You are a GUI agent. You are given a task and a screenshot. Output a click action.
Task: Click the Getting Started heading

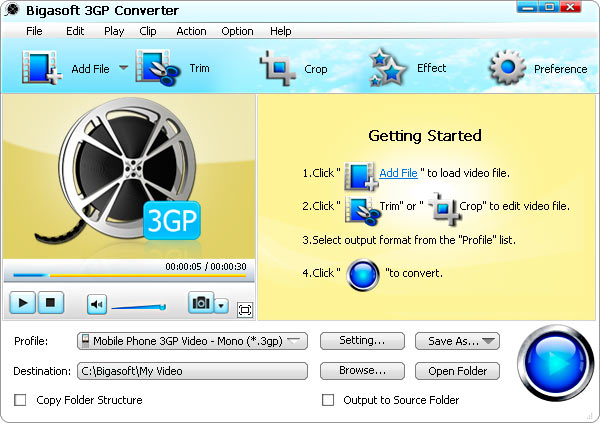tap(425, 136)
